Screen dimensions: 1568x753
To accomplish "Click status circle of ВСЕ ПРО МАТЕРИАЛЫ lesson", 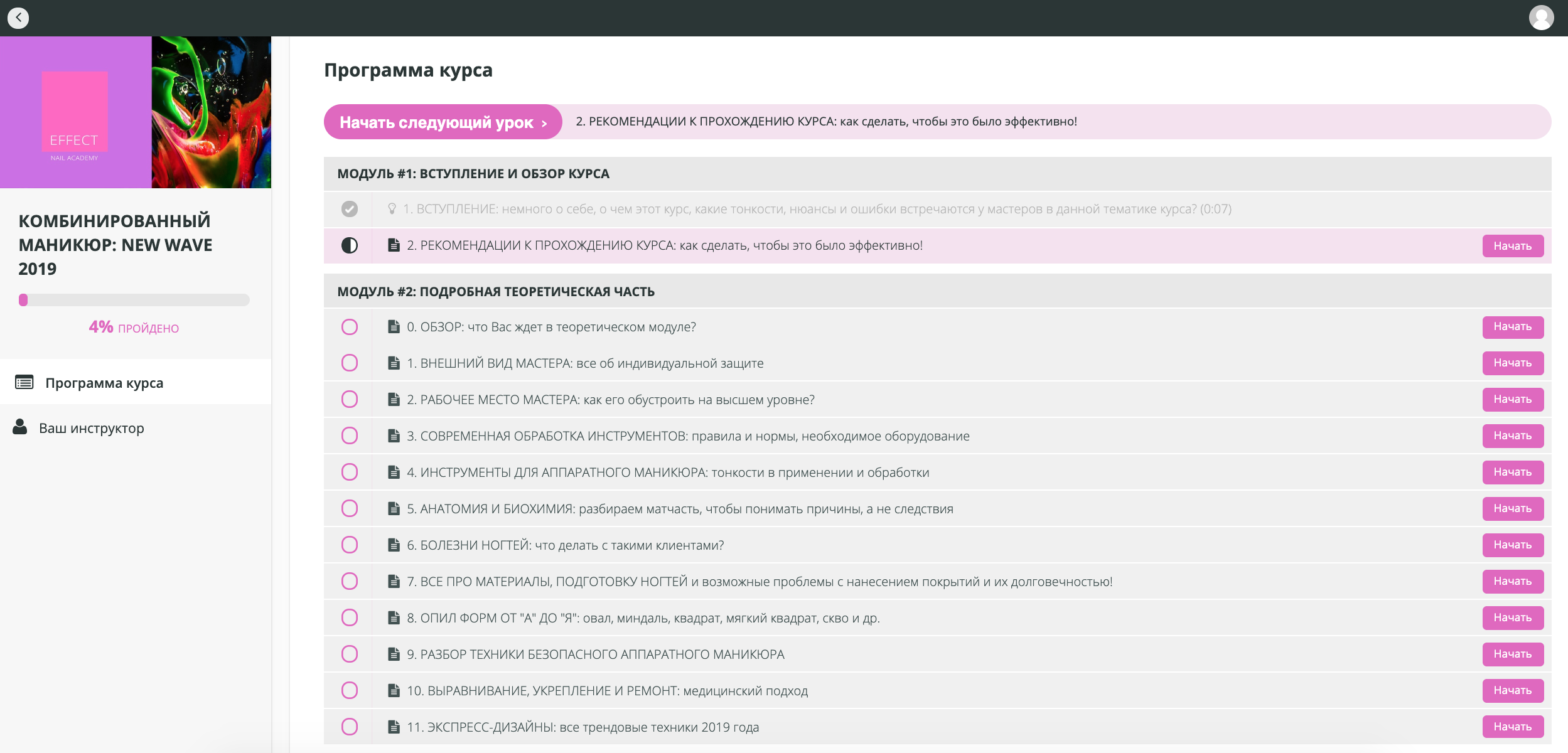I will [x=350, y=581].
